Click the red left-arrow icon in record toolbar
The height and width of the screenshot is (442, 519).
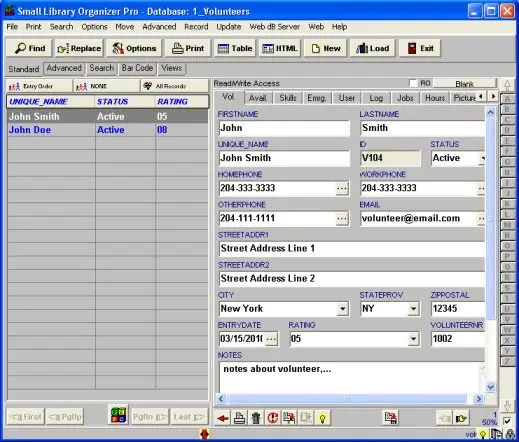point(222,418)
